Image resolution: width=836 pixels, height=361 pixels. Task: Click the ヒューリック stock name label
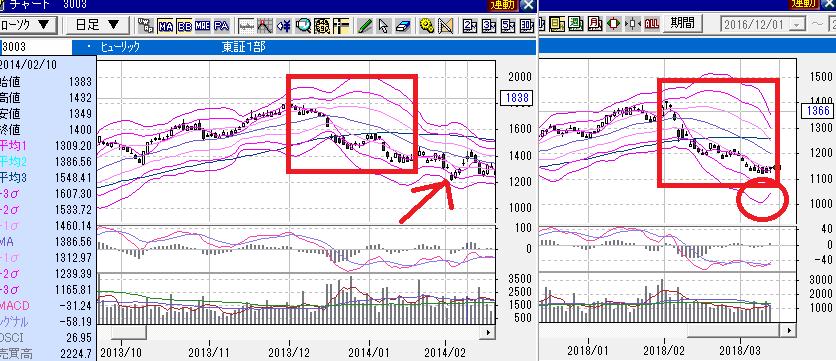point(120,47)
